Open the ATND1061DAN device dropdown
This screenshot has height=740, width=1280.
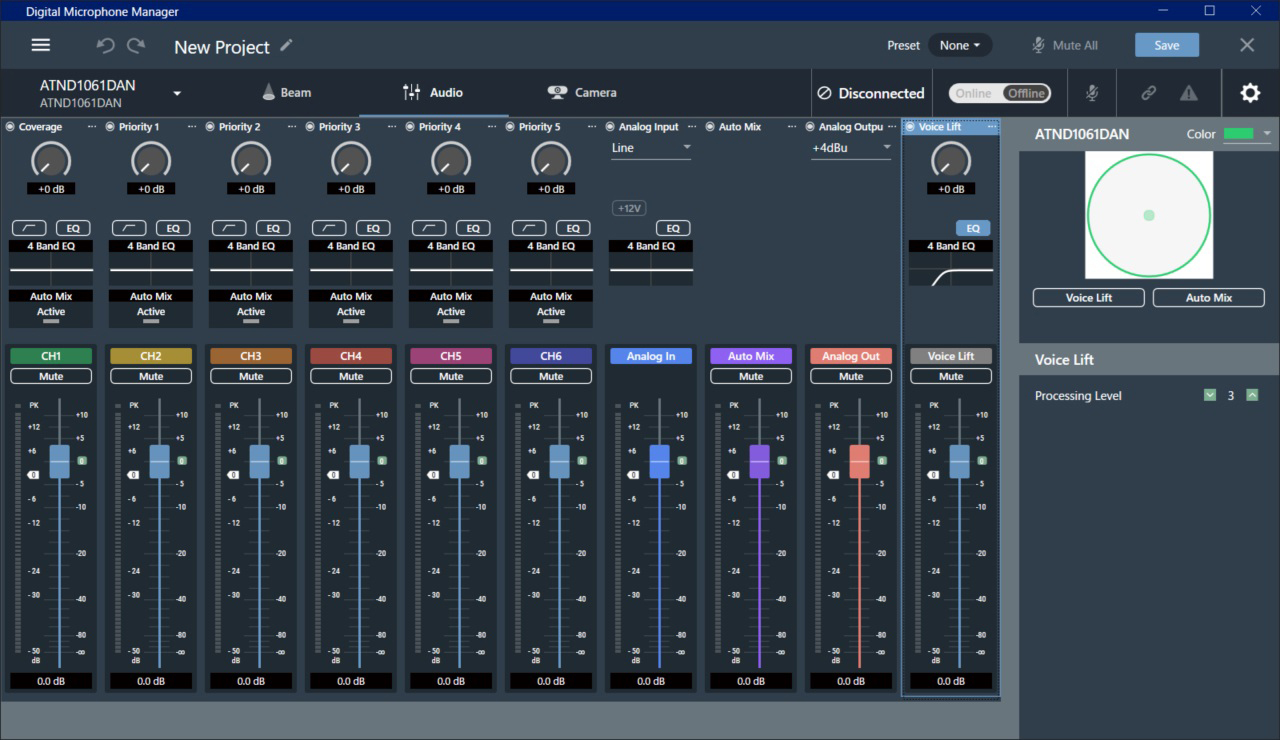(177, 93)
